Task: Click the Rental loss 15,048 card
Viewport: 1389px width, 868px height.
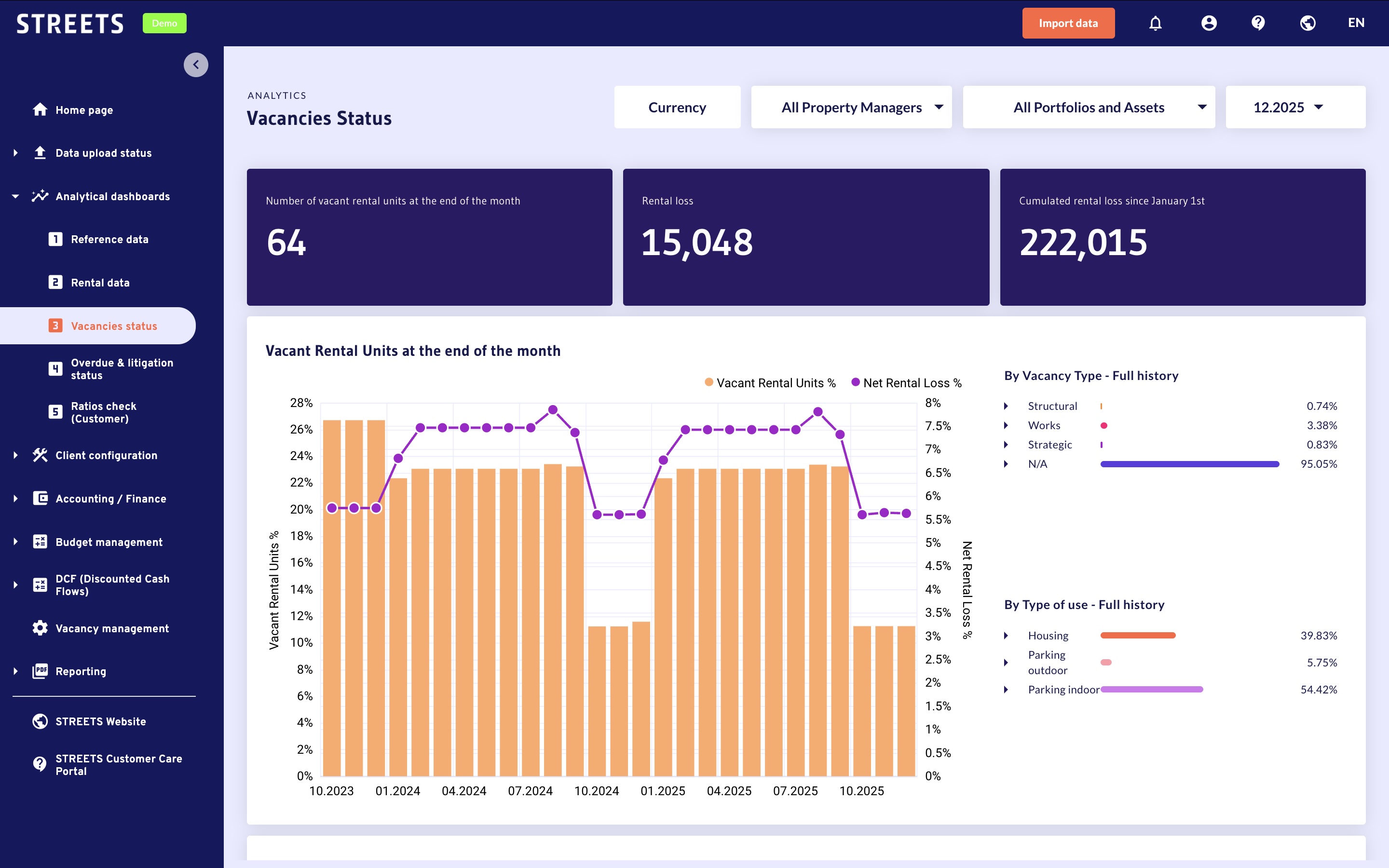Action: click(x=806, y=237)
